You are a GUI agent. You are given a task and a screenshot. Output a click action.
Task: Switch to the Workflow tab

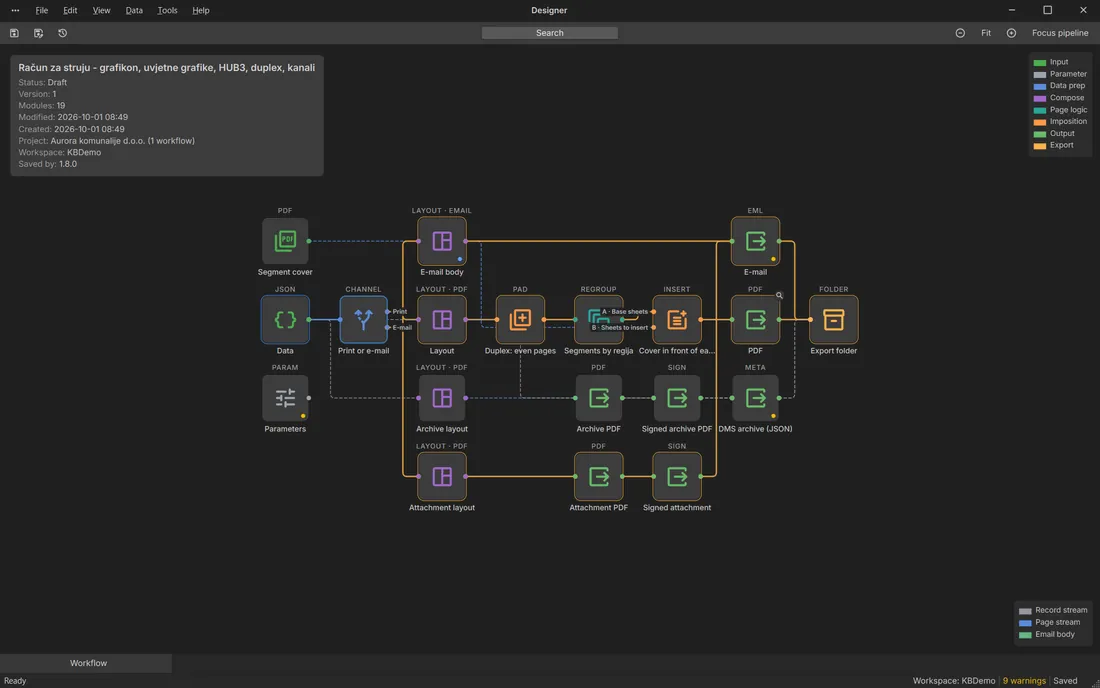(x=86, y=663)
